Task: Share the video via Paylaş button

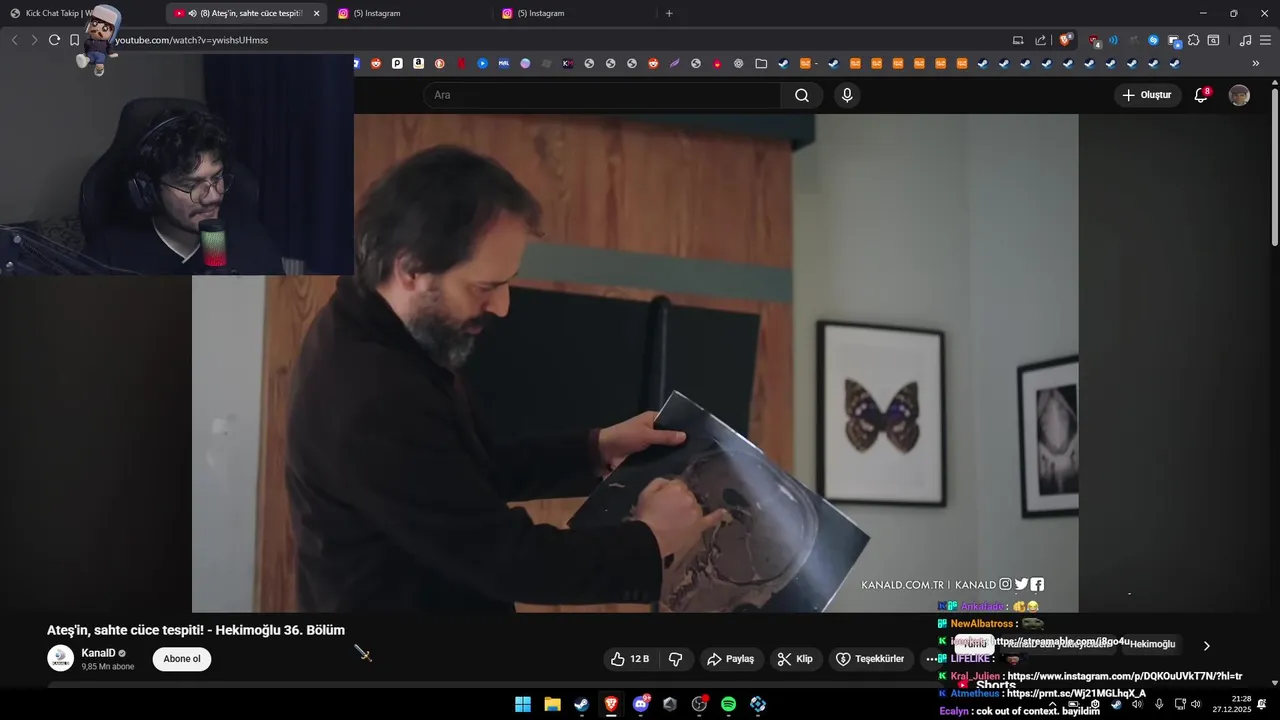Action: [730, 659]
